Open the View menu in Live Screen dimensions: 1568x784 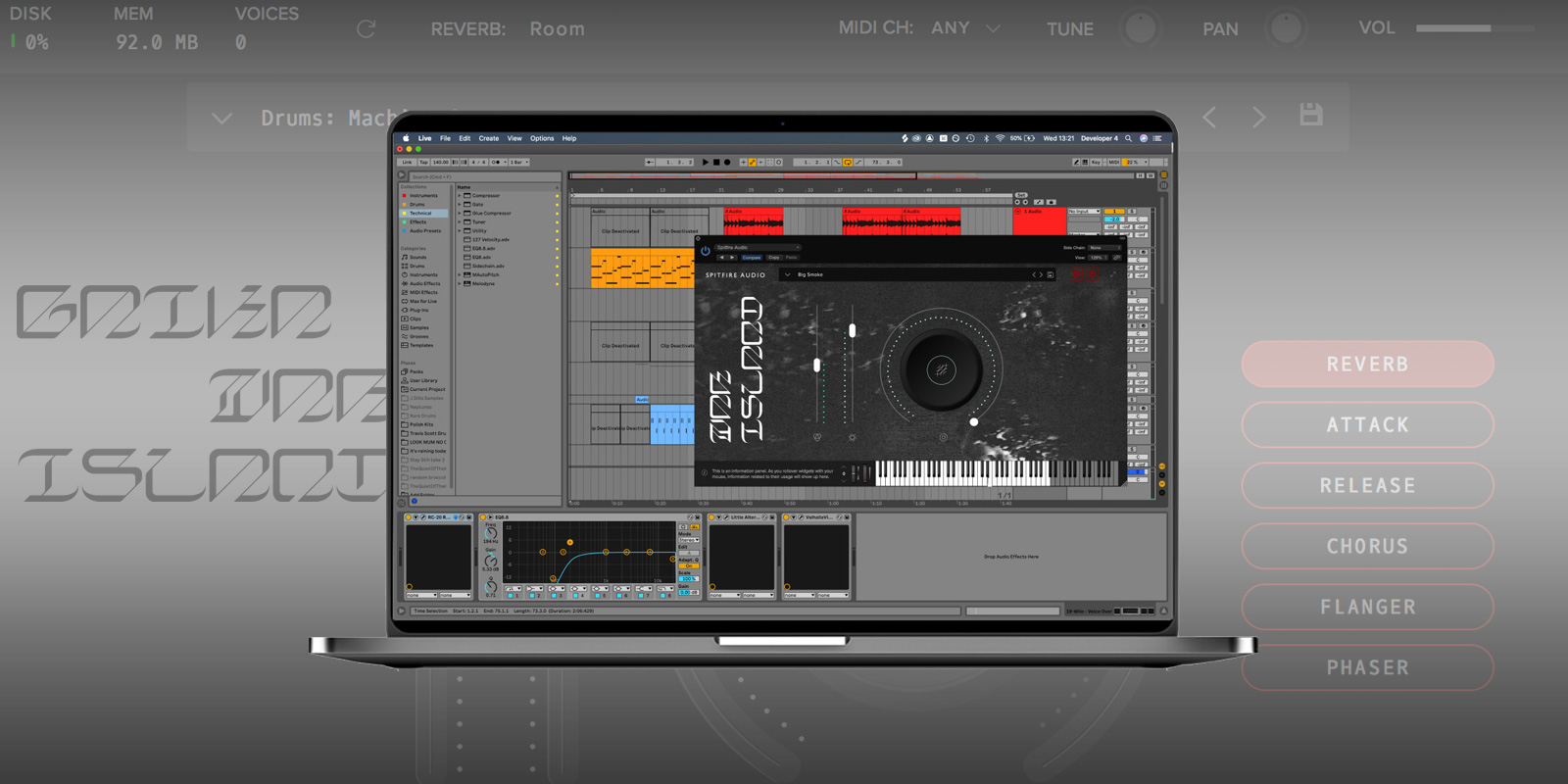[x=514, y=138]
